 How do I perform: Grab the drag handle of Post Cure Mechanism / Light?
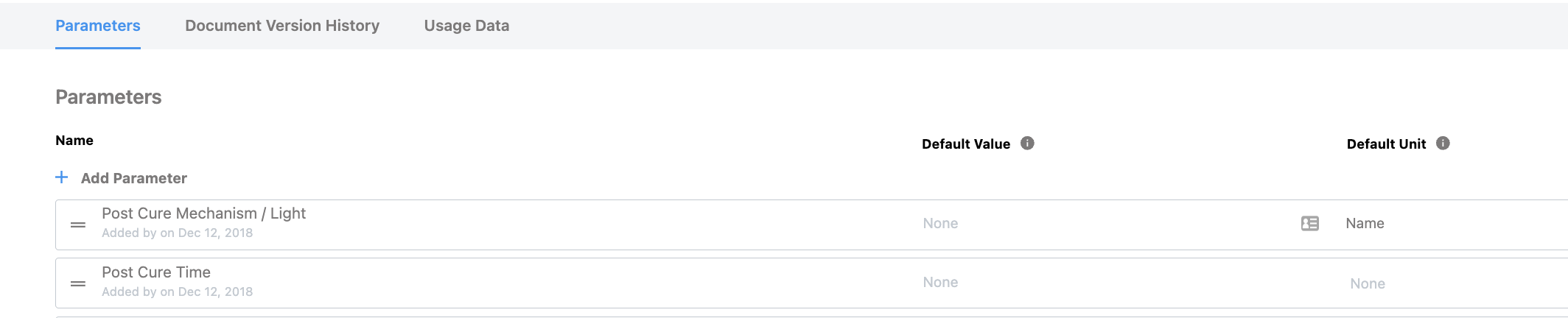(78, 225)
